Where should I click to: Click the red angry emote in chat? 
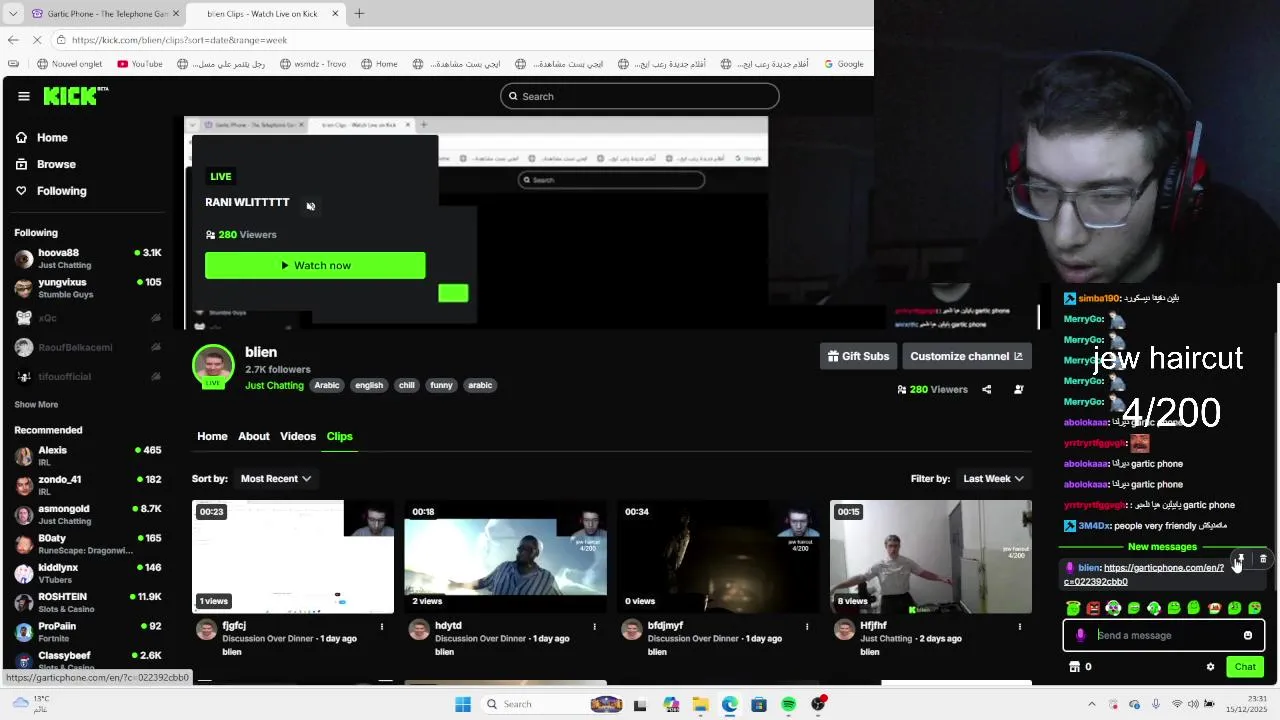pos(1094,608)
